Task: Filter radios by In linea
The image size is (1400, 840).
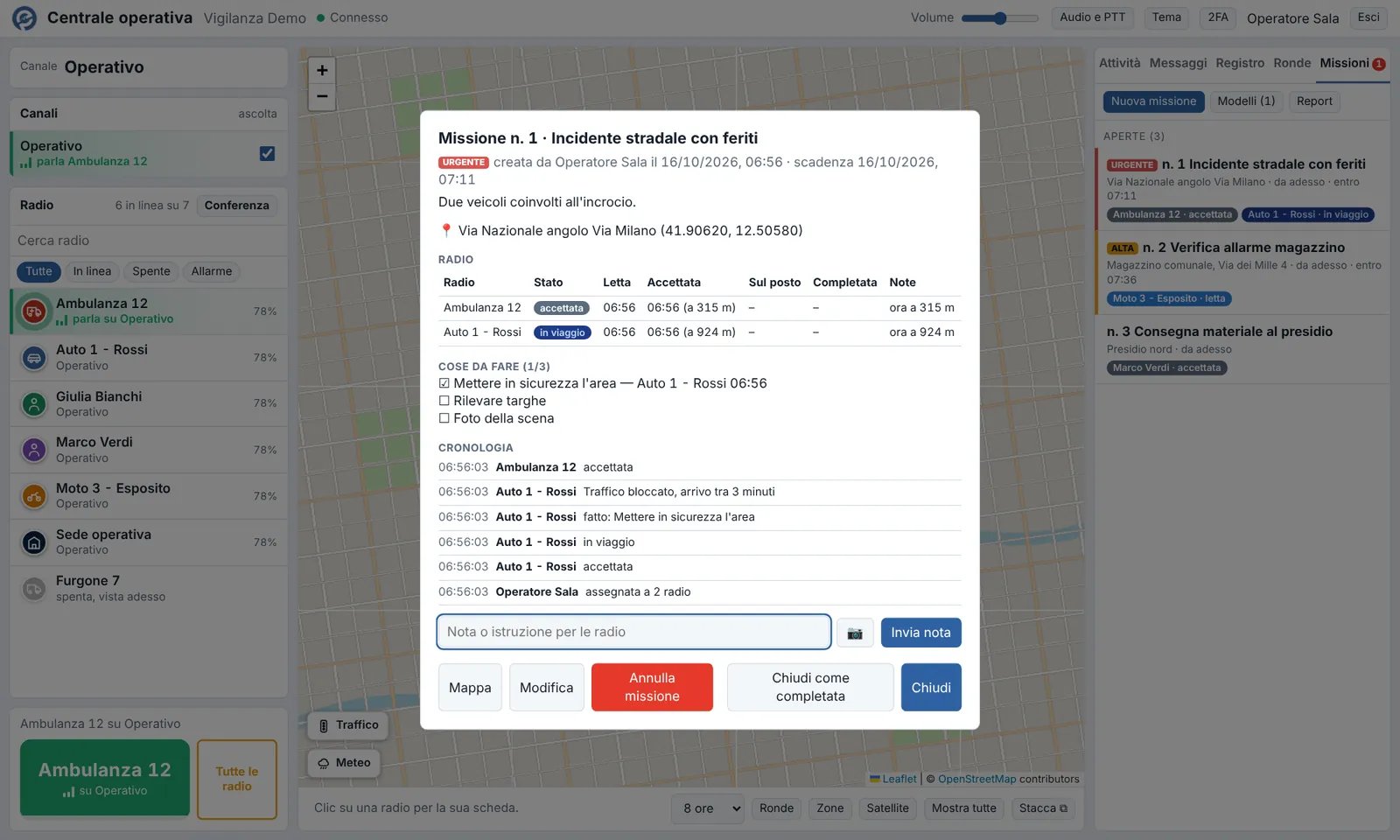Action: tap(92, 271)
